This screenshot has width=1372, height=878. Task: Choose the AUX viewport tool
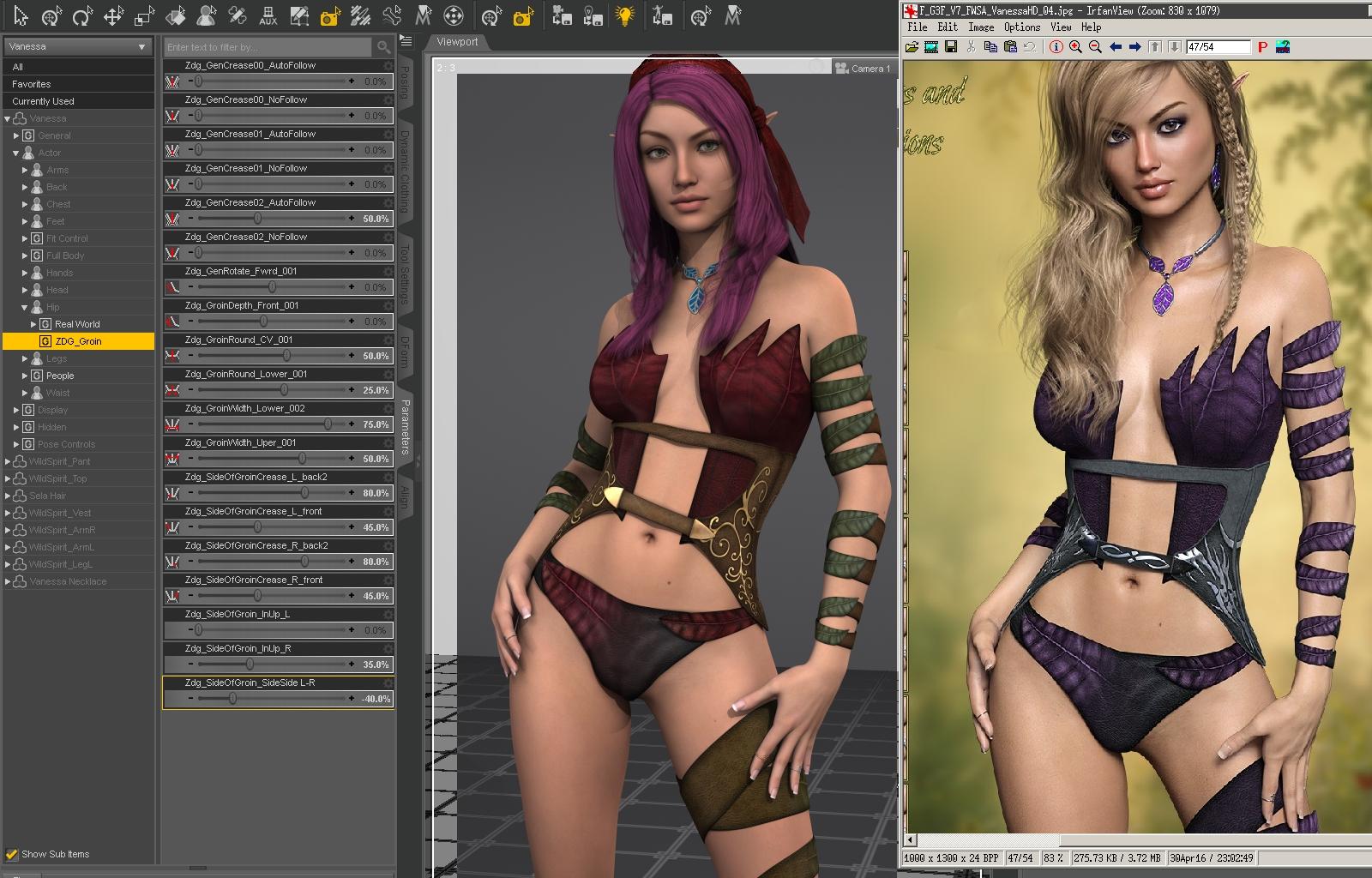268,16
